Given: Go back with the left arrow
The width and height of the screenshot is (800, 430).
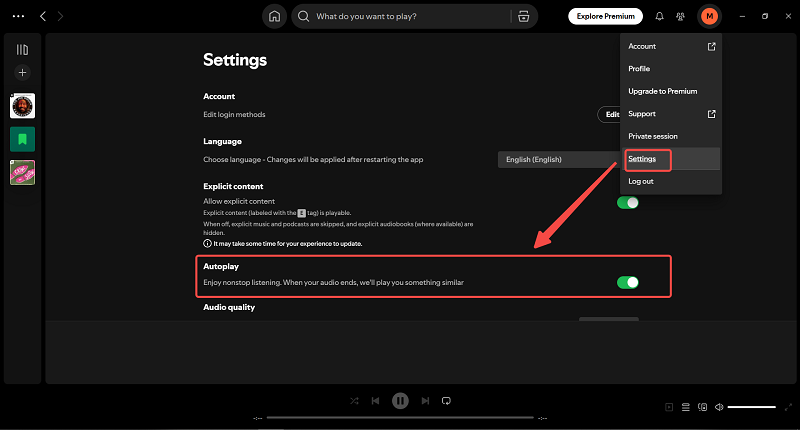Looking at the screenshot, I should (x=43, y=16).
